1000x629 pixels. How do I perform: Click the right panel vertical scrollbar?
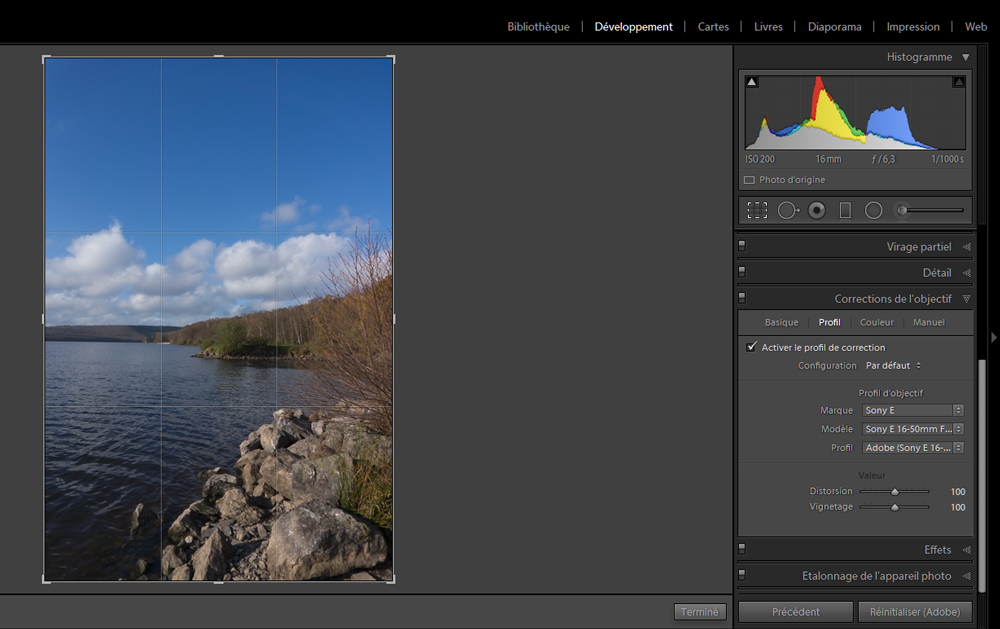982,475
